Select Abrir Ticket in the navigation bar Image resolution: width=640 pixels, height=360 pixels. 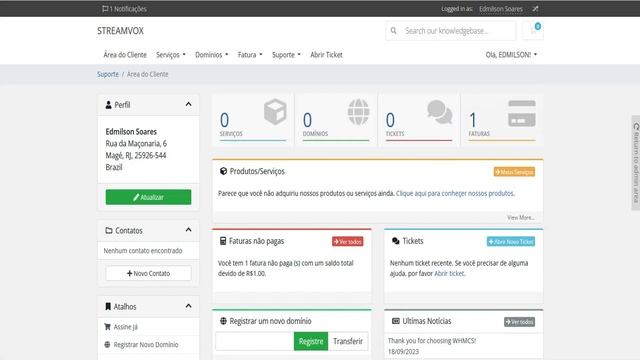pos(326,55)
